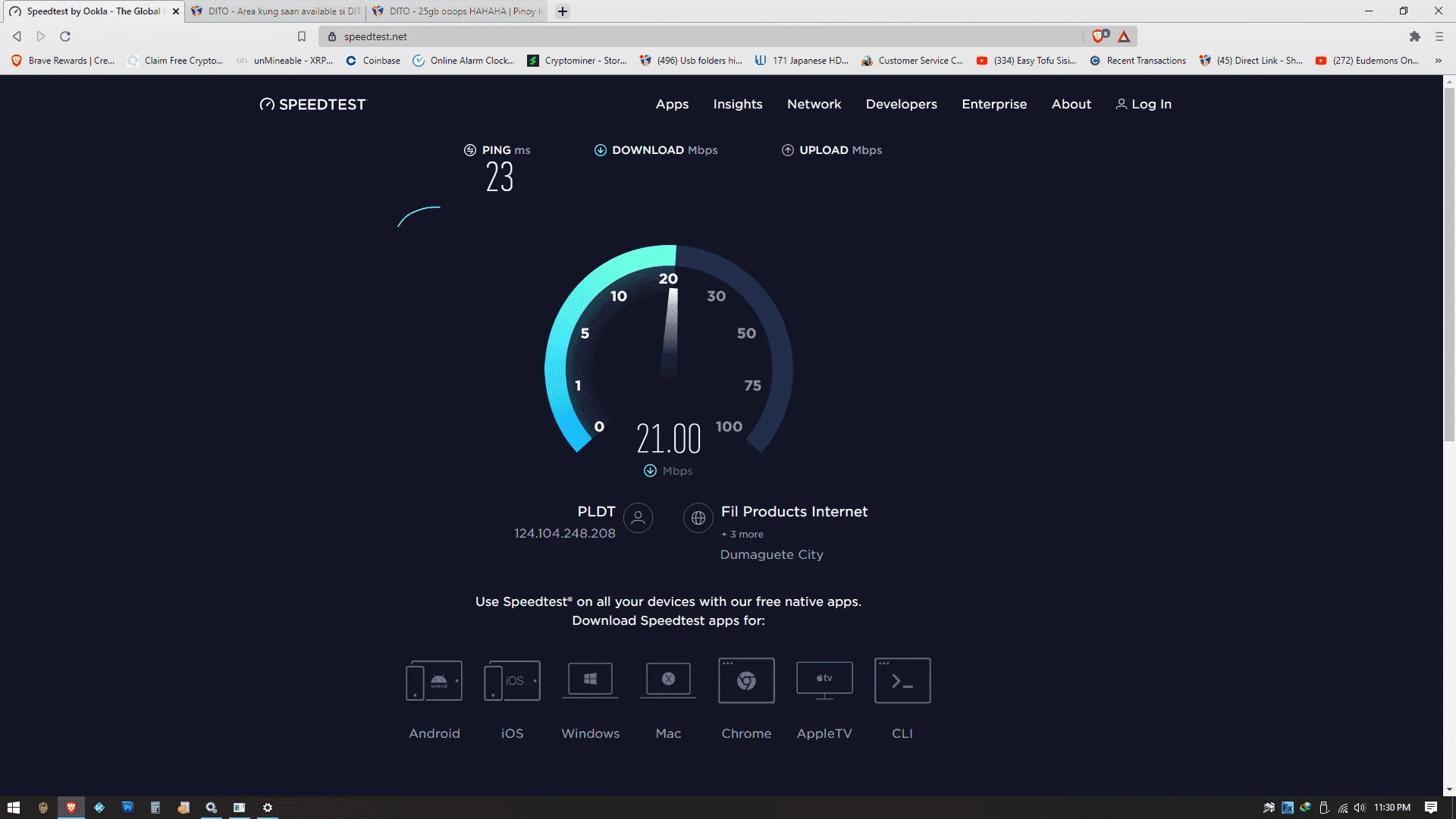The image size is (1456, 819).
Task: Click the Brave Shields icon
Action: click(1099, 36)
